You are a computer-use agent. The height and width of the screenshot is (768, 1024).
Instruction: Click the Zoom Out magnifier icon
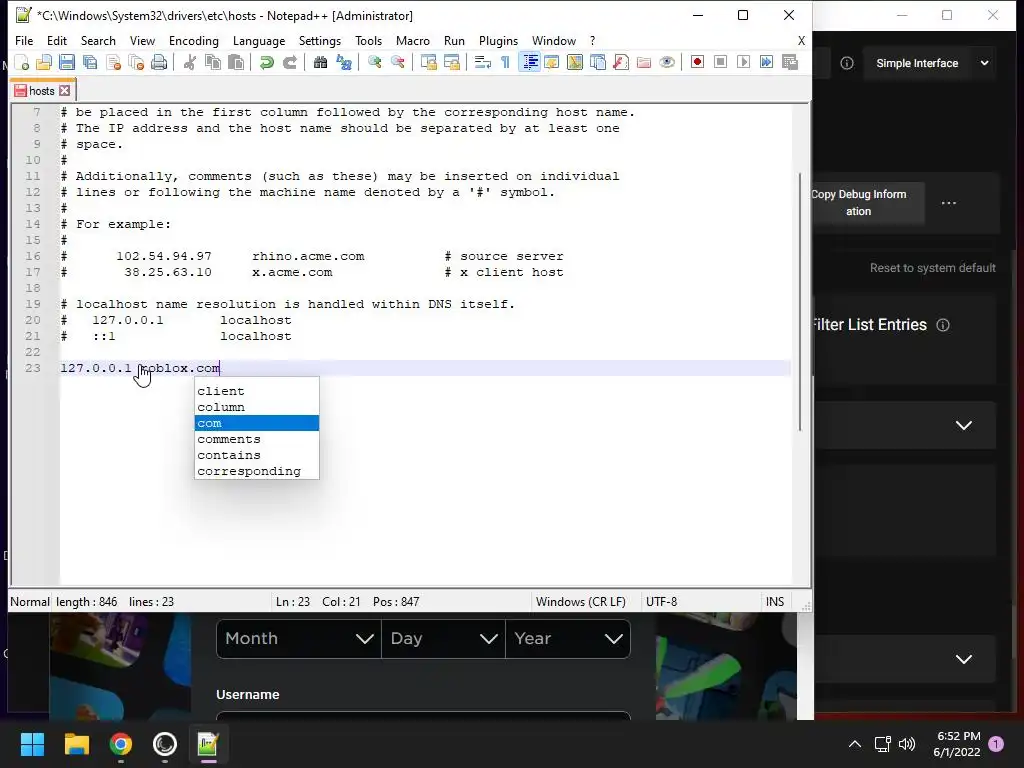tap(398, 63)
